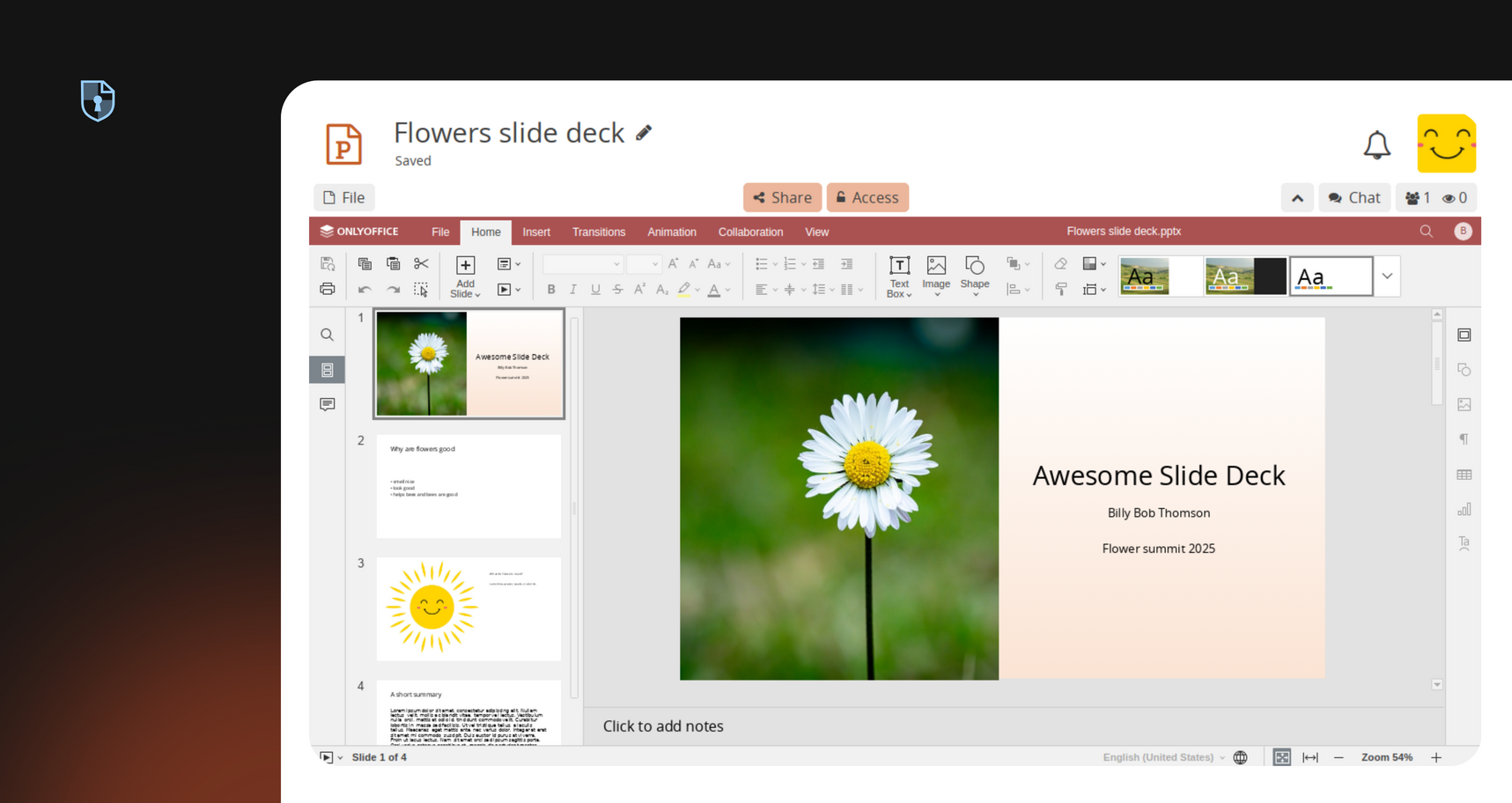Click the Share button
Image resolution: width=1512 pixels, height=803 pixels.
782,198
